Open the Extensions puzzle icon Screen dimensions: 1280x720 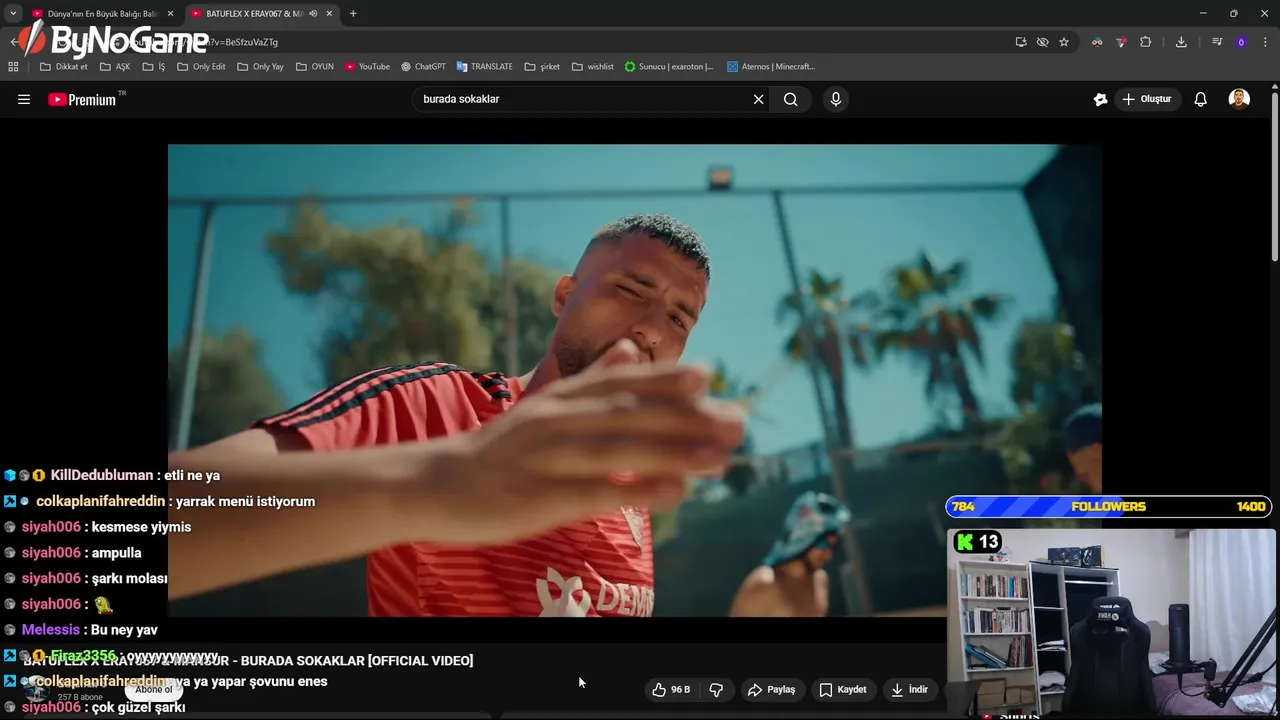coord(1146,42)
